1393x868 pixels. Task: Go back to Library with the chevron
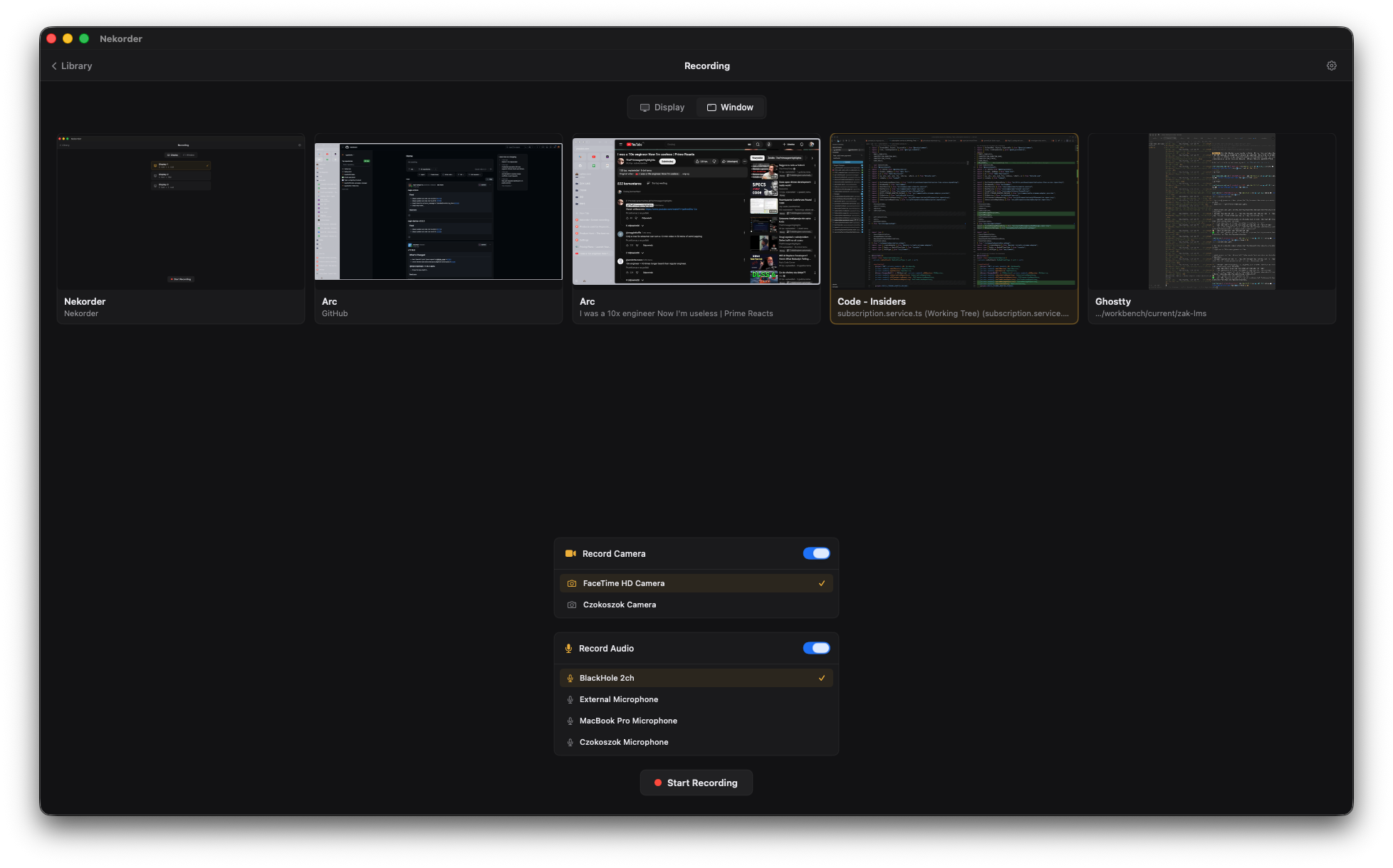click(54, 66)
